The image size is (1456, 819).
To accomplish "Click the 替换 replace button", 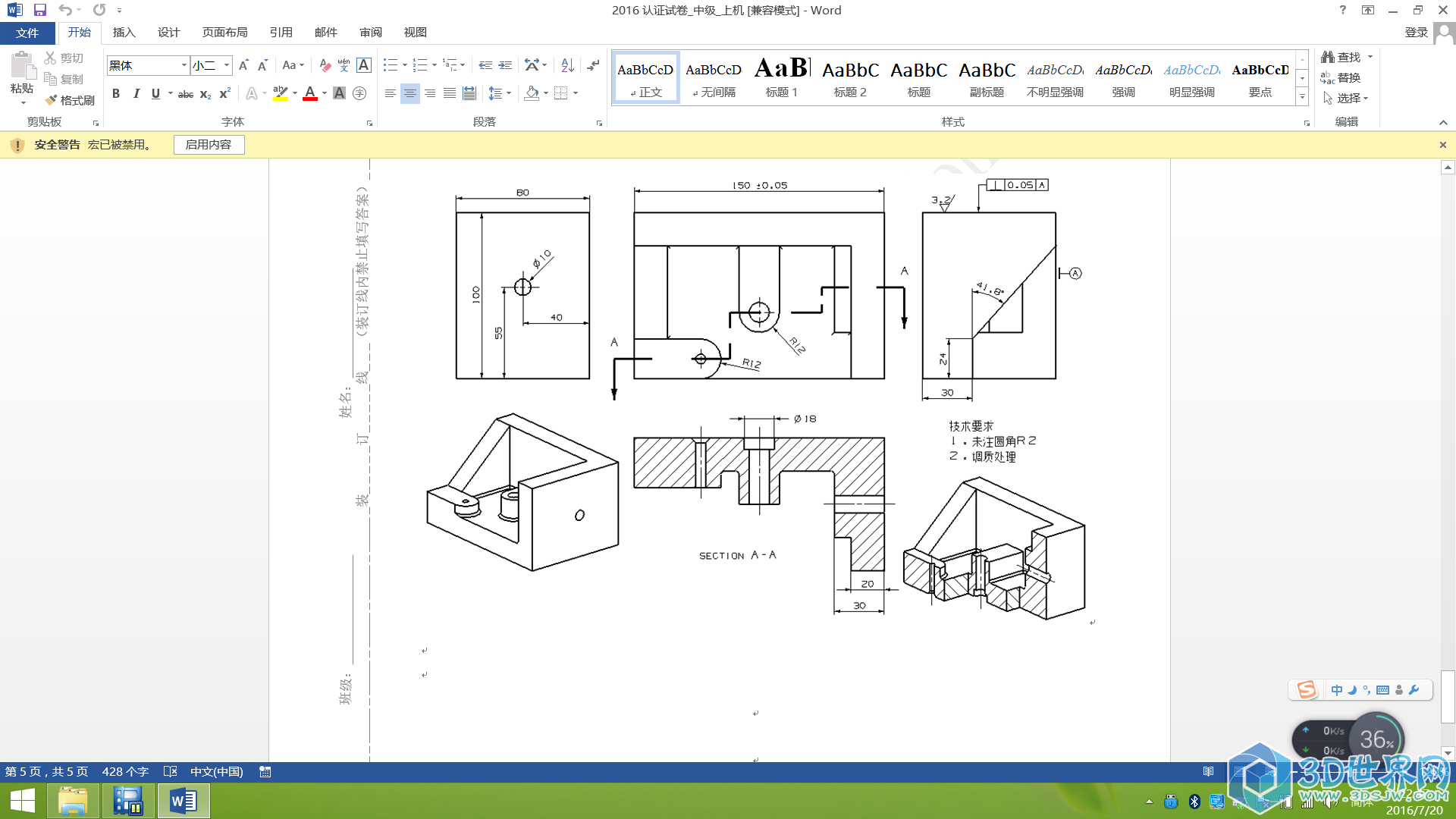I will click(x=1341, y=77).
